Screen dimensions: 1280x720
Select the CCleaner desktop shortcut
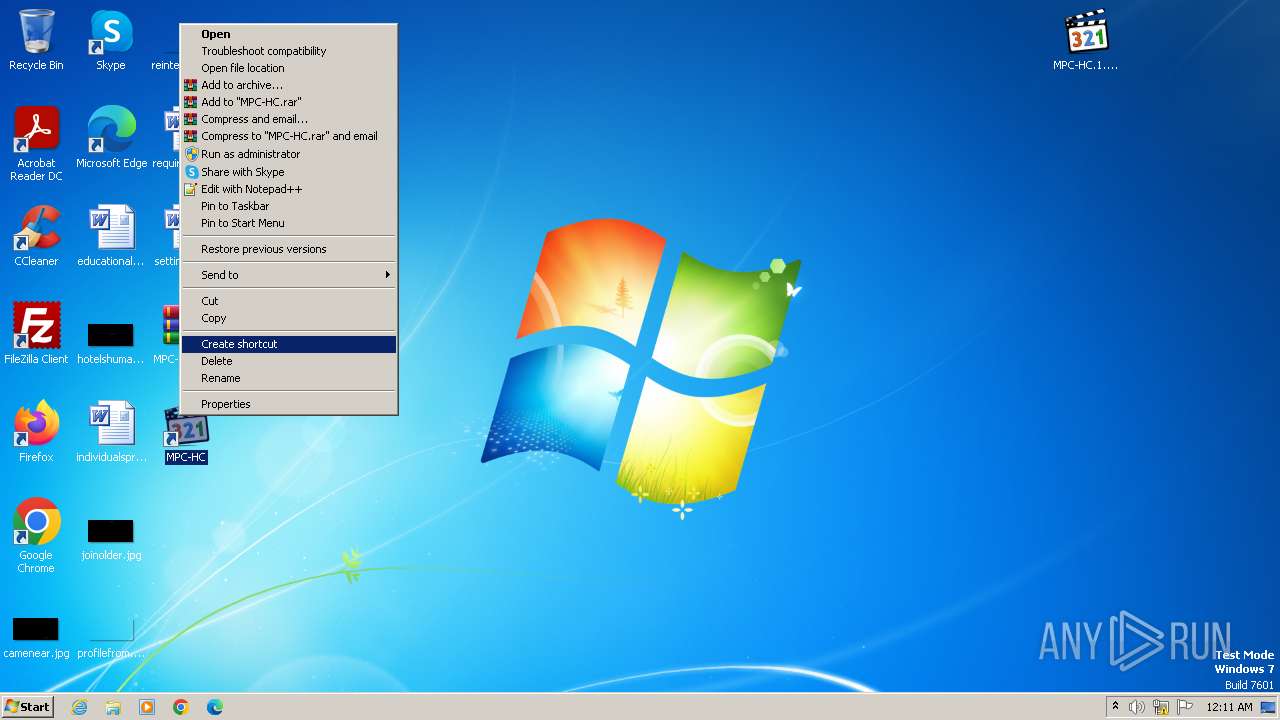tap(36, 236)
